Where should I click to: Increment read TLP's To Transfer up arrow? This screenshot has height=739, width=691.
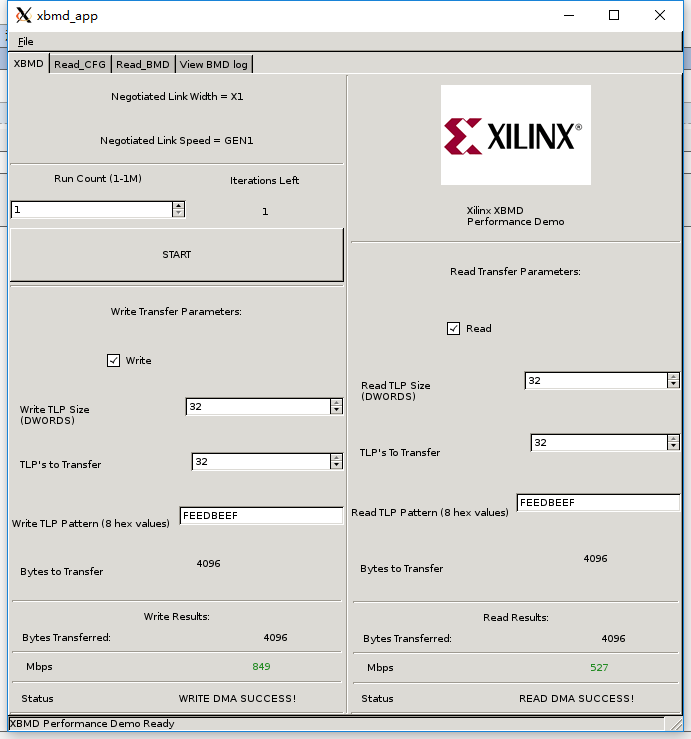point(673,438)
